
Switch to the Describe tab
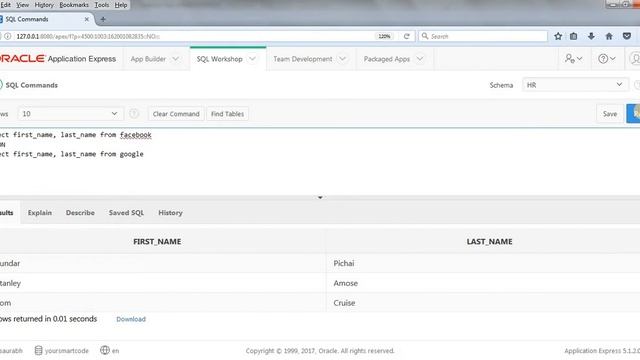coord(80,213)
